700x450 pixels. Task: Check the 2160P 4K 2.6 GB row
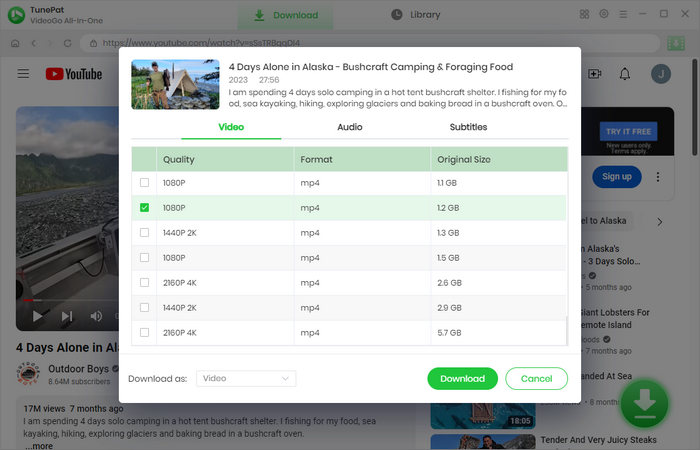point(144,283)
